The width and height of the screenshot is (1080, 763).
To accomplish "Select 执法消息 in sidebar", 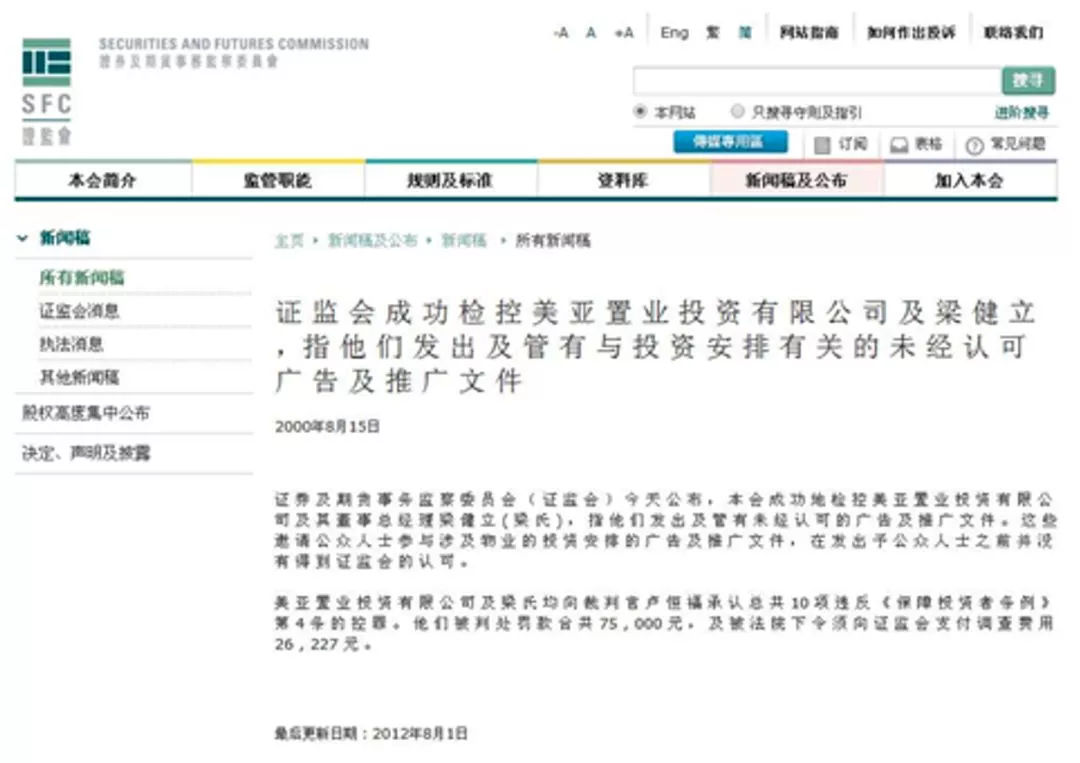I will click(71, 344).
